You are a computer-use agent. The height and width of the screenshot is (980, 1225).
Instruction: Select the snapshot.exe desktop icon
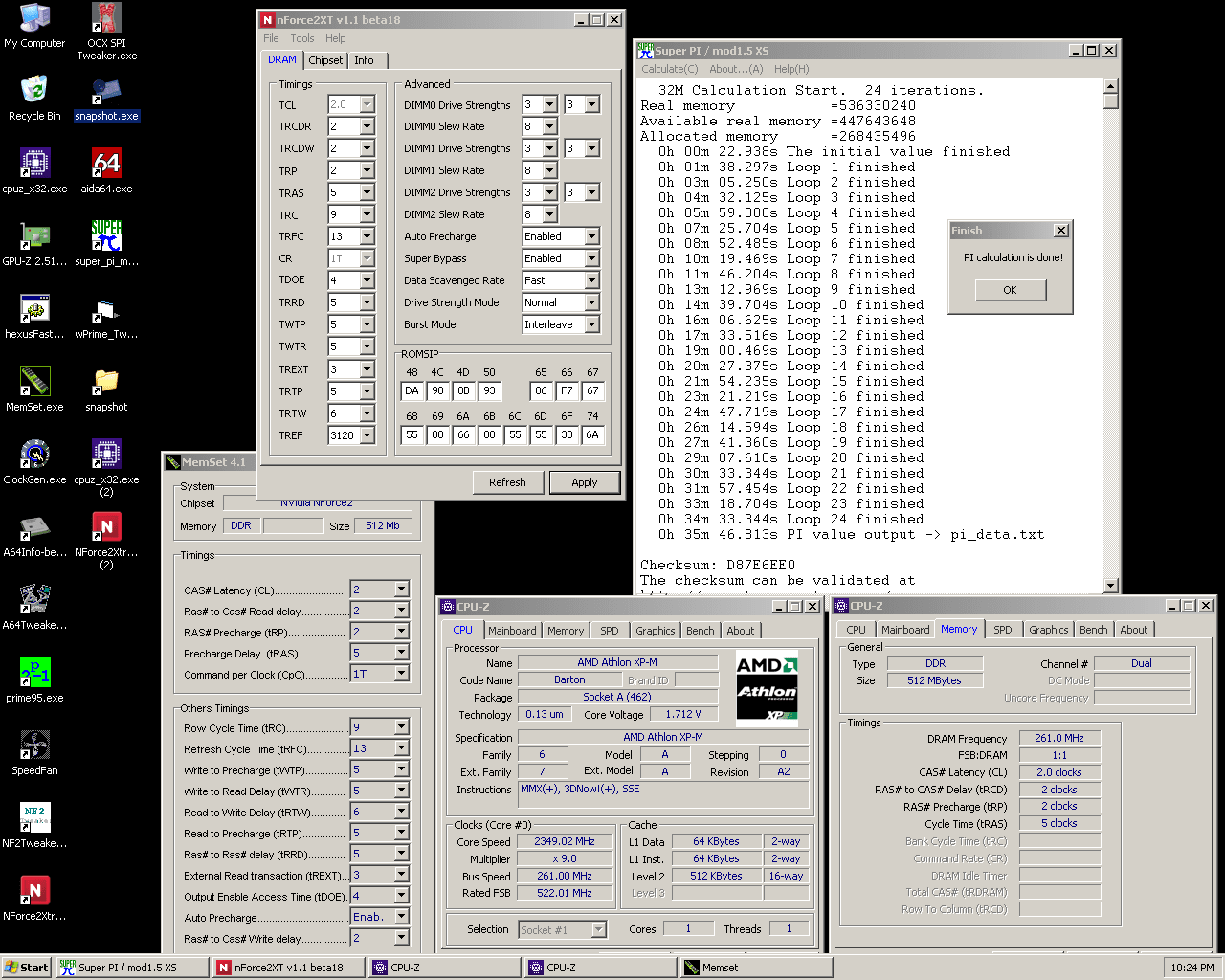(x=106, y=91)
